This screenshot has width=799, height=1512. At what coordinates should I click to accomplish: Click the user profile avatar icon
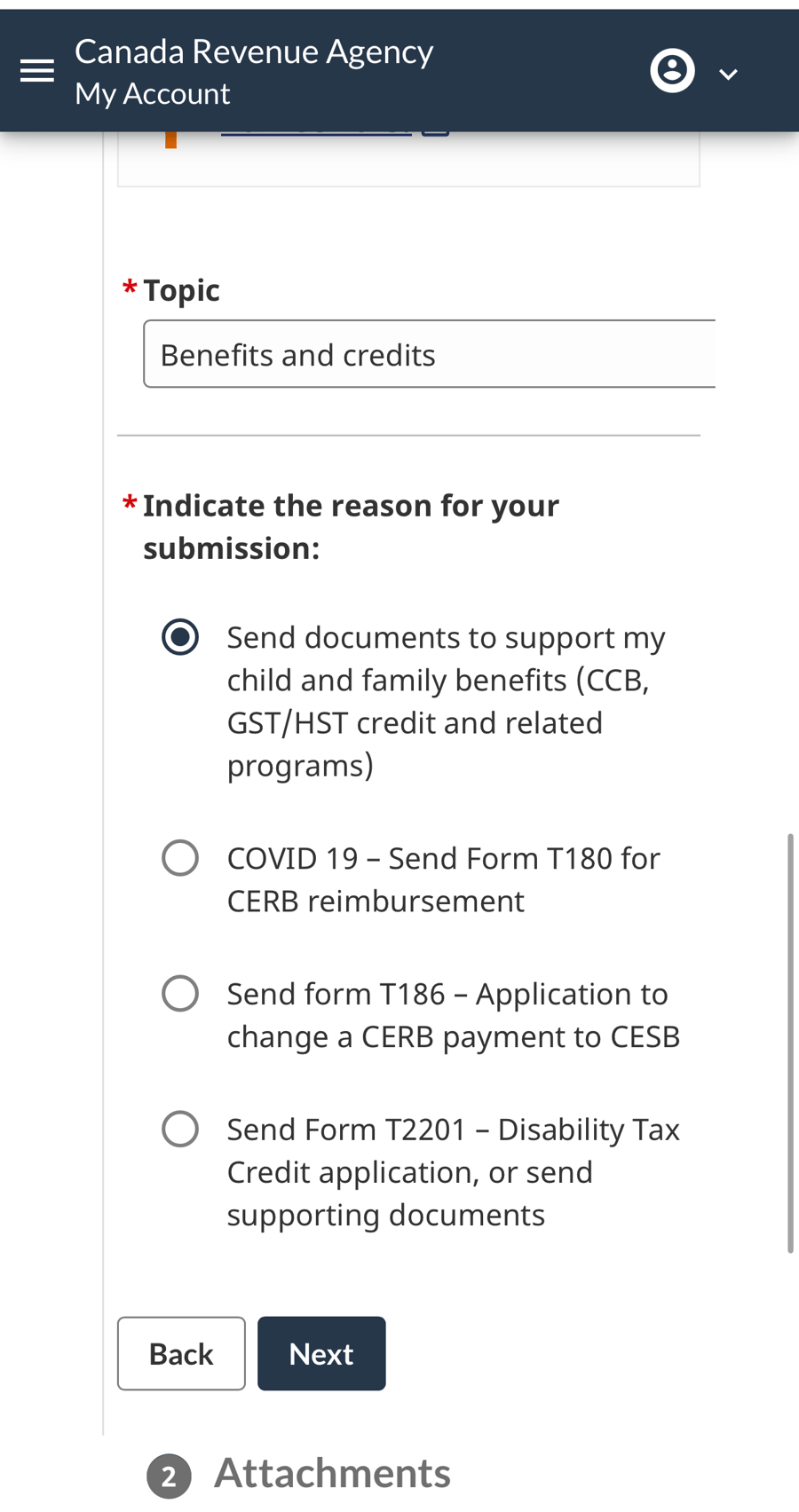coord(672,71)
